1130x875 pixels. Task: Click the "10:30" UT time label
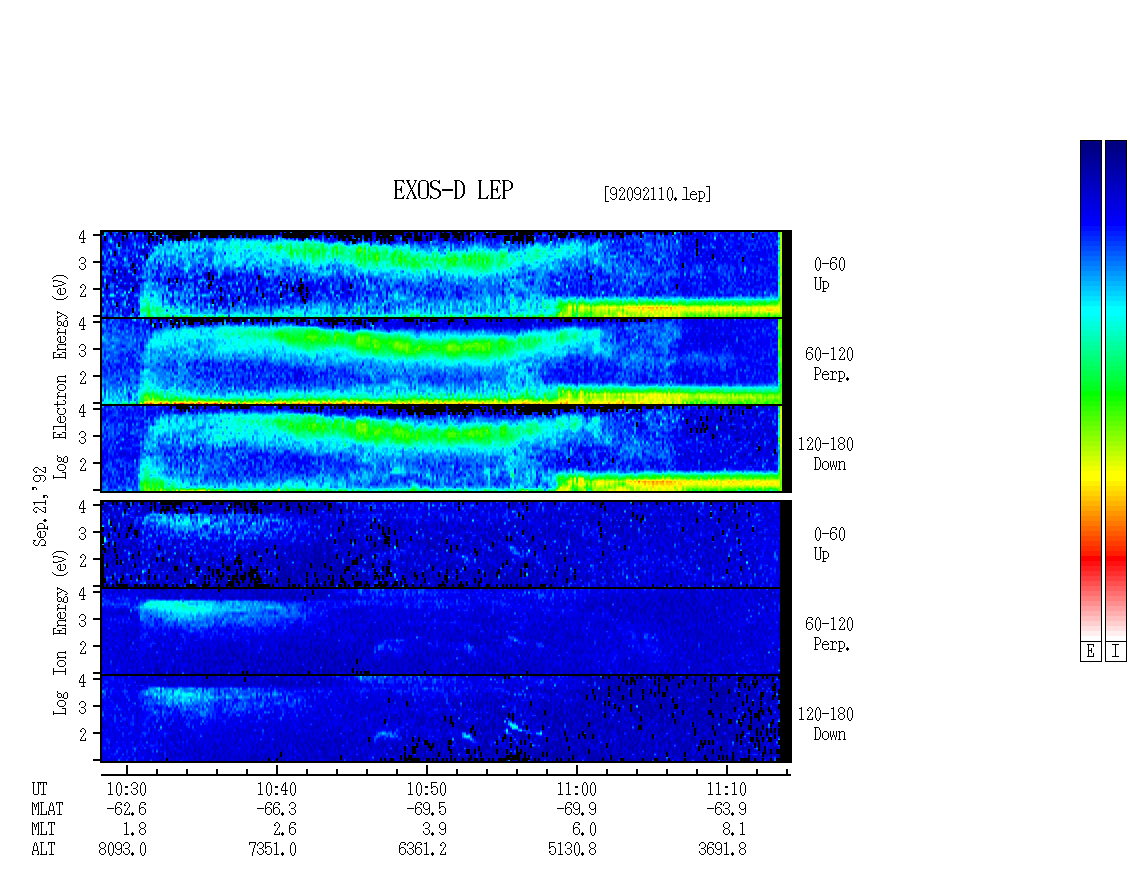click(x=127, y=789)
